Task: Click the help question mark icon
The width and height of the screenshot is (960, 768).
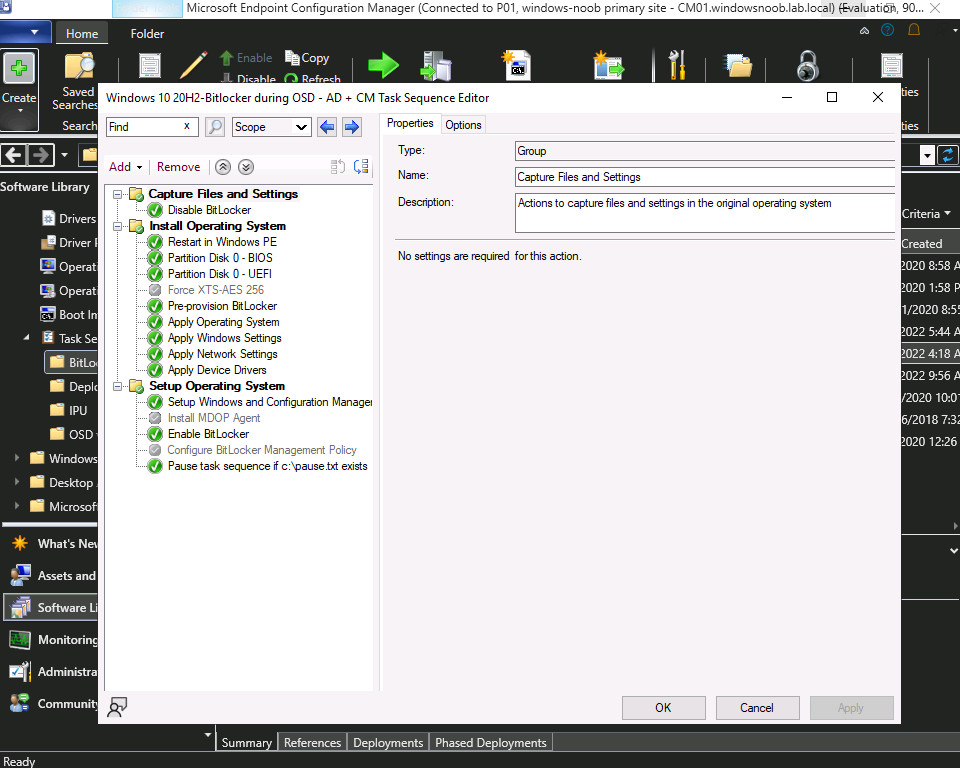Action: click(887, 30)
